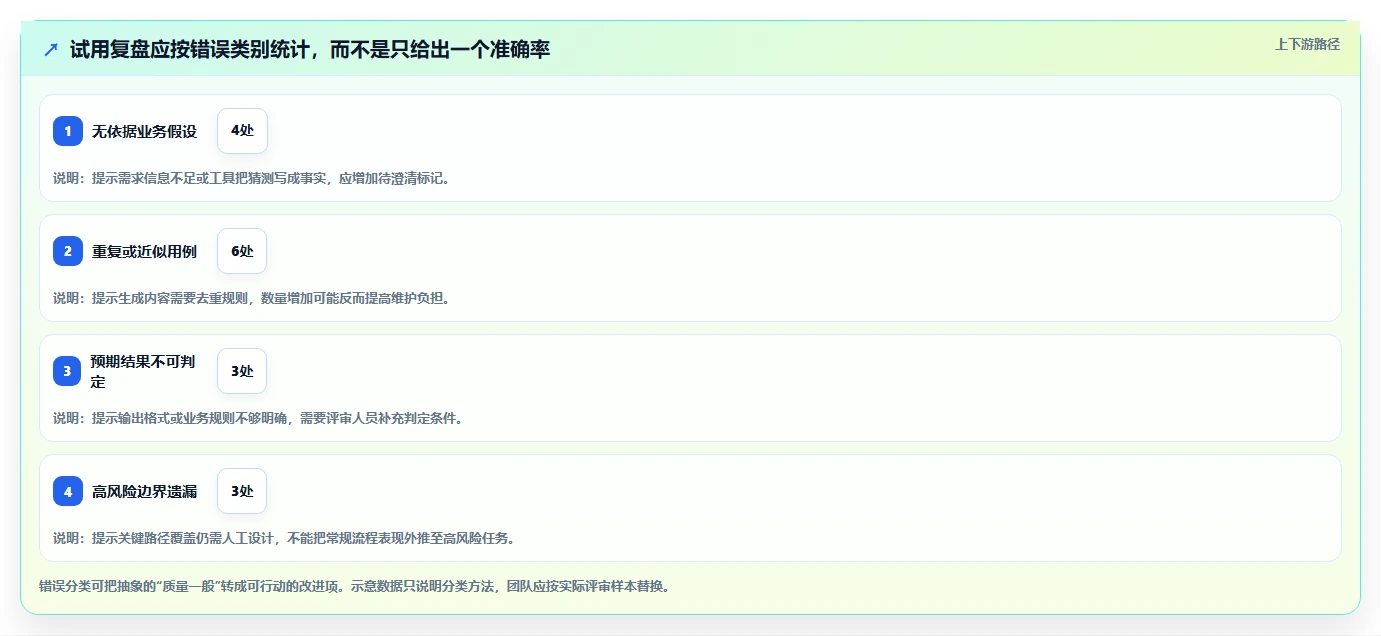This screenshot has width=1381, height=636.
Task: Click the note about 补充判定条件
Action: pyautogui.click(x=258, y=418)
